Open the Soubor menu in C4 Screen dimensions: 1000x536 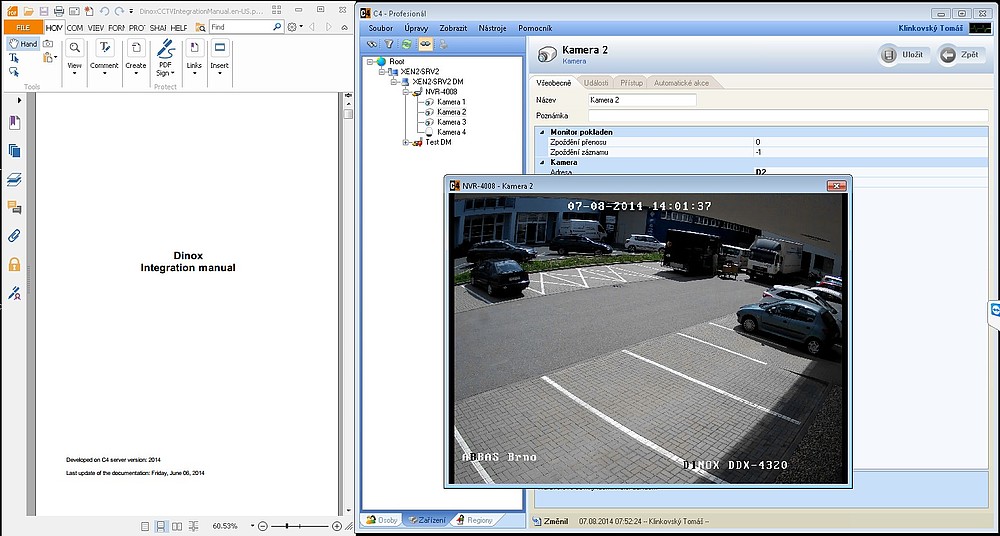(x=381, y=28)
